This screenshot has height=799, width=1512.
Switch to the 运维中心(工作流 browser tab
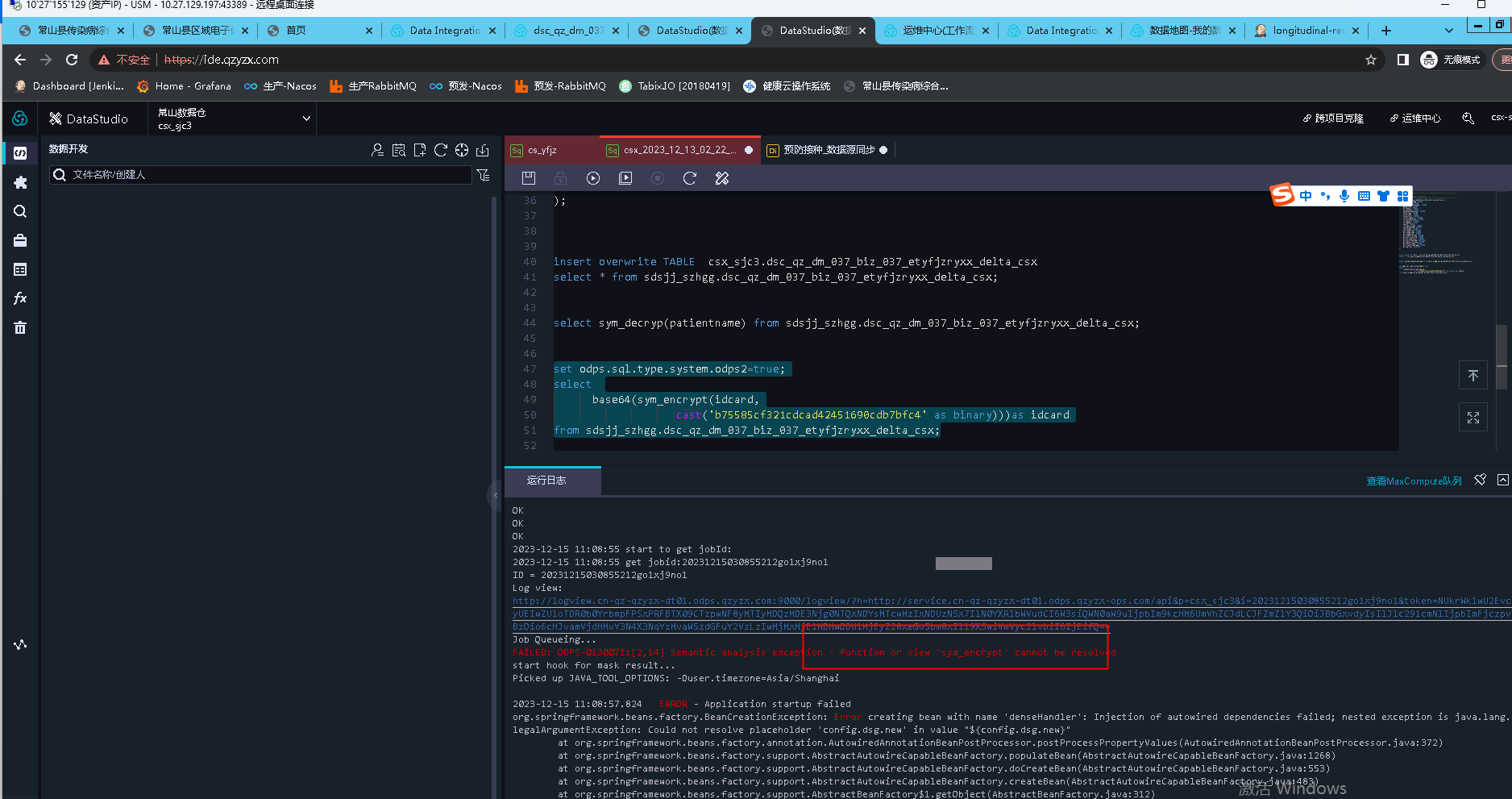coord(937,31)
